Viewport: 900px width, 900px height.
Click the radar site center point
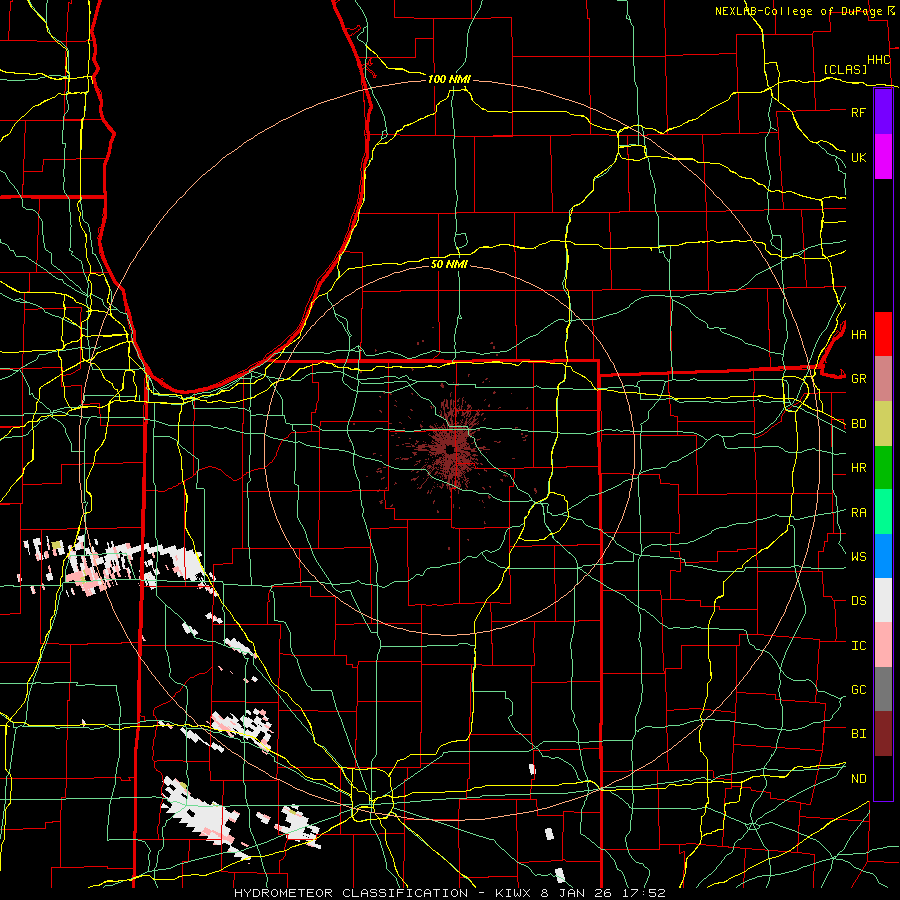tap(450, 449)
